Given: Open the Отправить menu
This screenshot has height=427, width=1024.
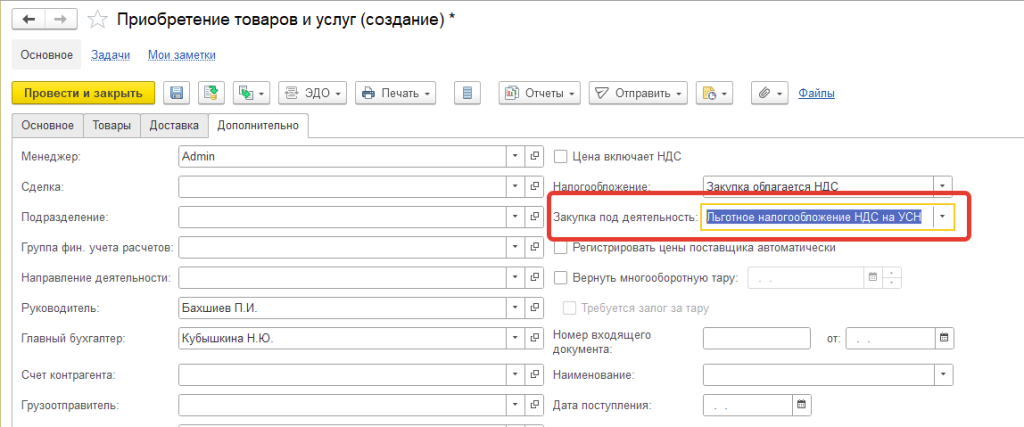Looking at the screenshot, I should tap(638, 93).
